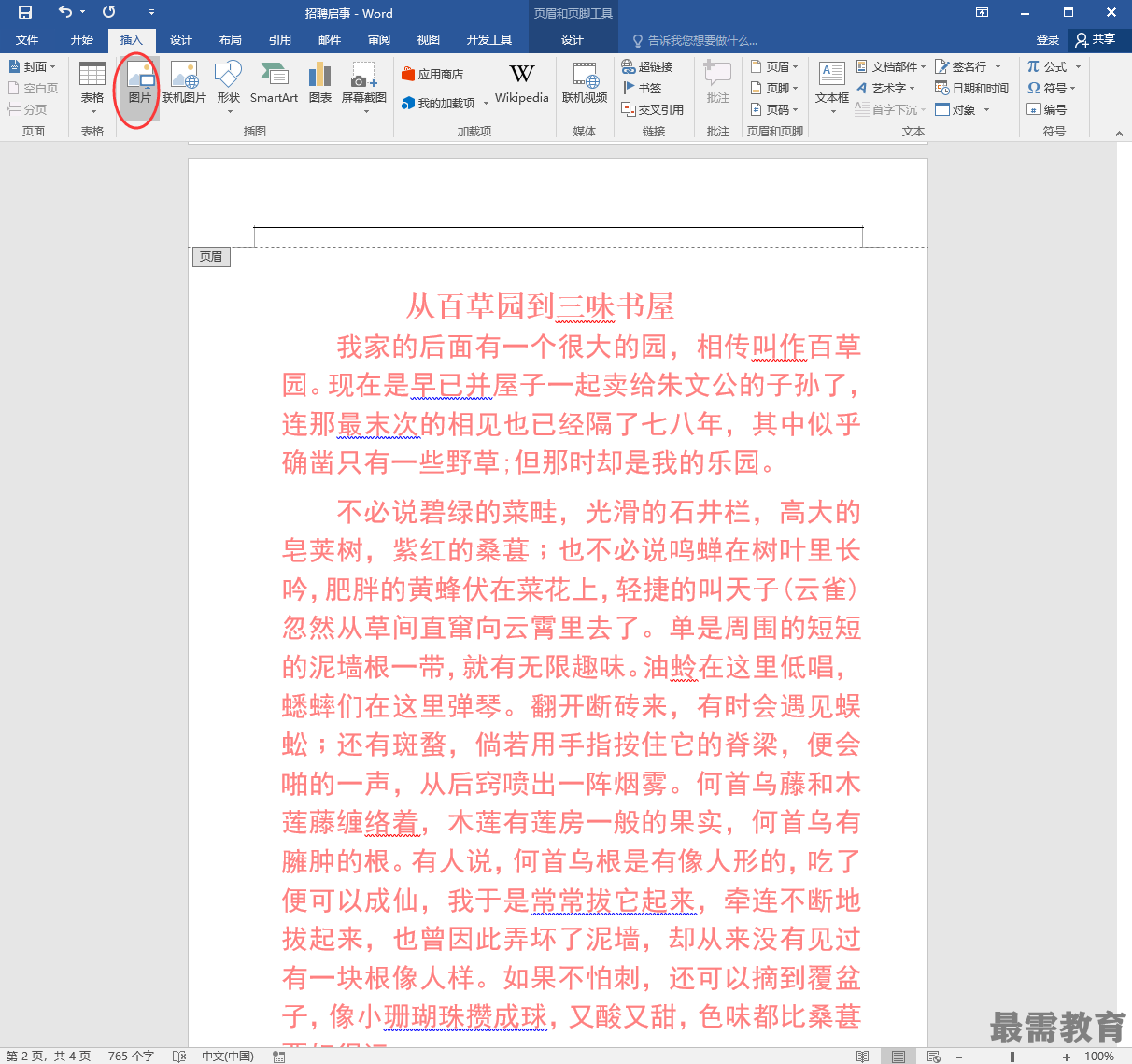Click the language indicator 中文(中国)

pos(228,1056)
